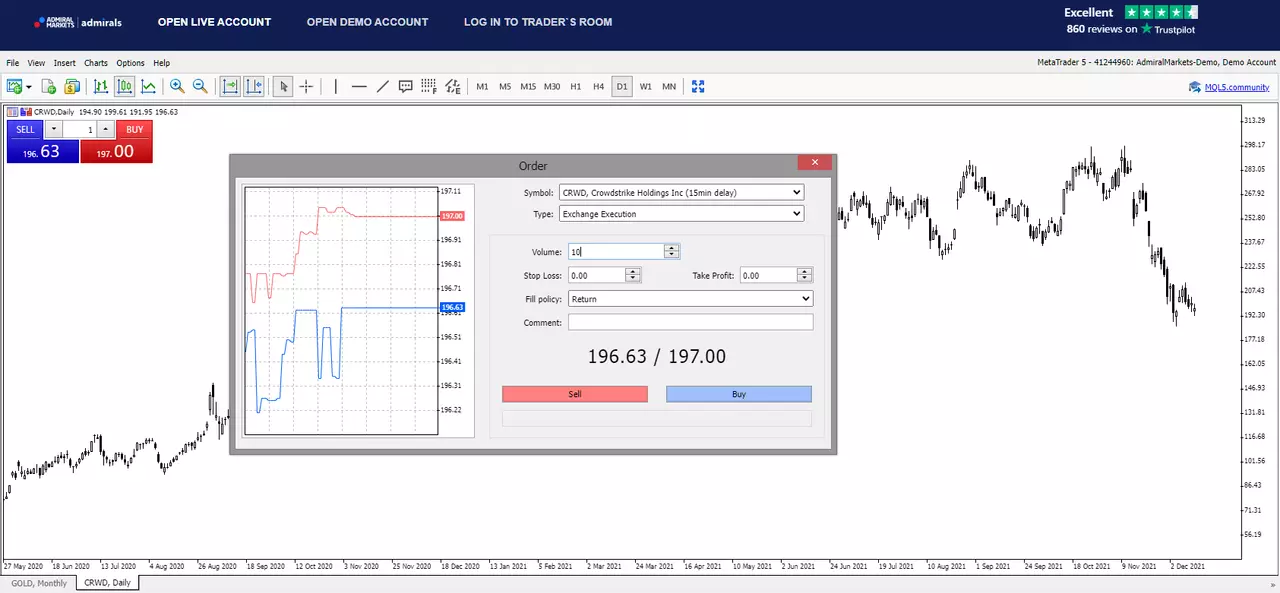Switch timeframe to M5

coord(505,87)
